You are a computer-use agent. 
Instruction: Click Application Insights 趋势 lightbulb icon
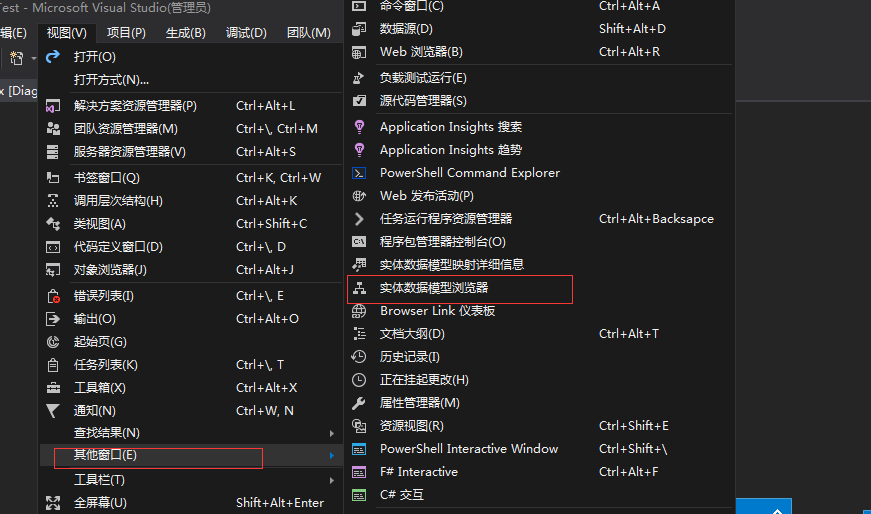coord(359,150)
